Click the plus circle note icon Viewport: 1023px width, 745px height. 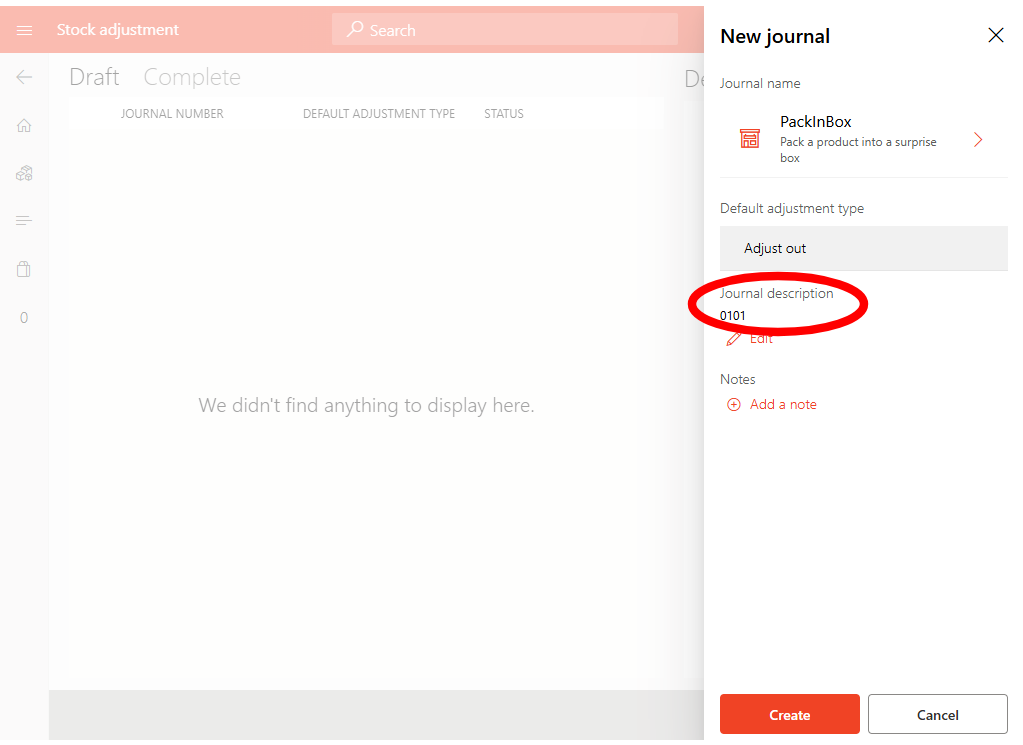[734, 405]
